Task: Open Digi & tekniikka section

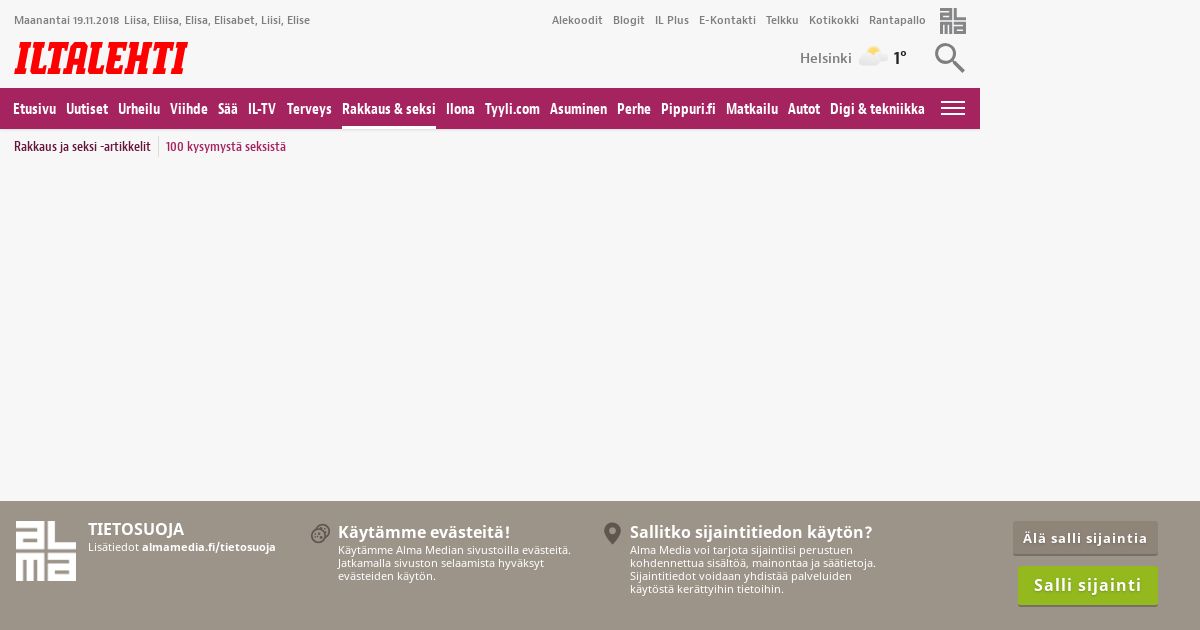Action: click(x=877, y=109)
